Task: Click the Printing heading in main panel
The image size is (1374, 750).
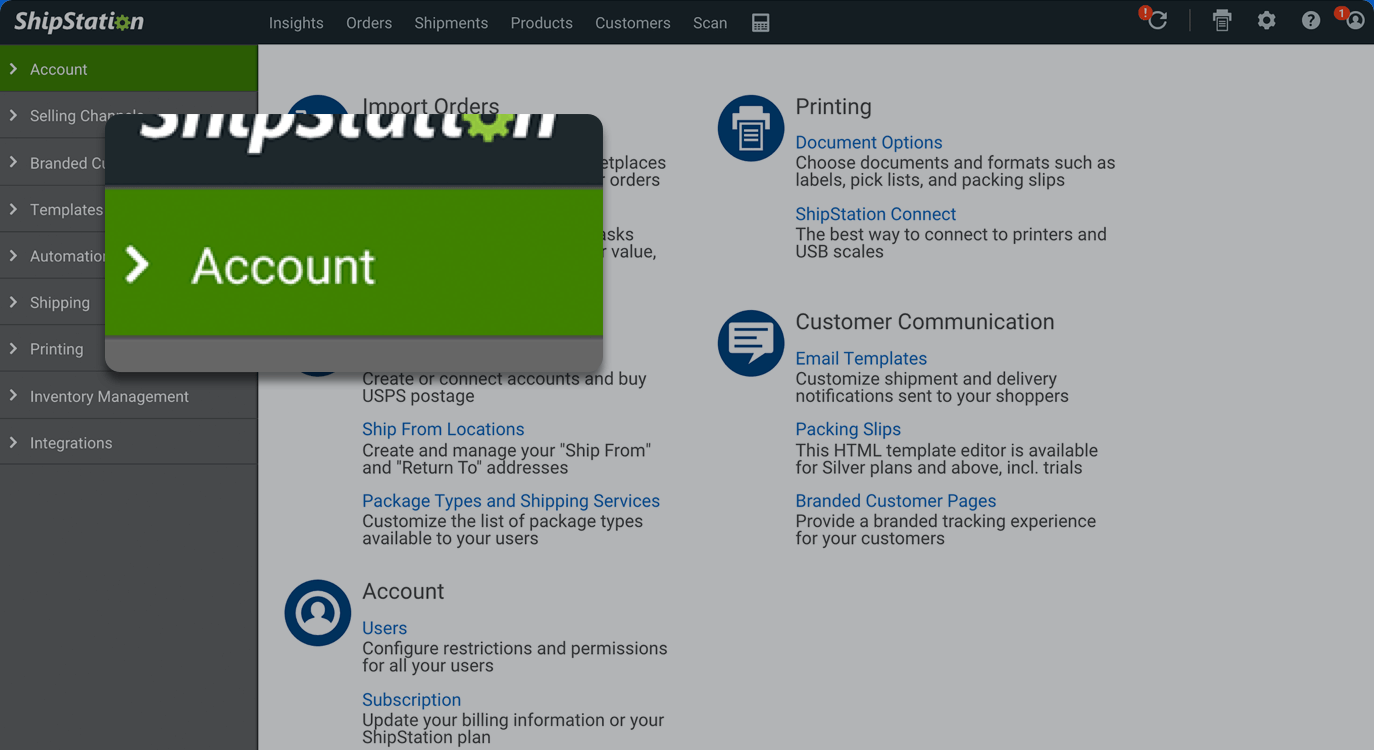Action: coord(834,107)
